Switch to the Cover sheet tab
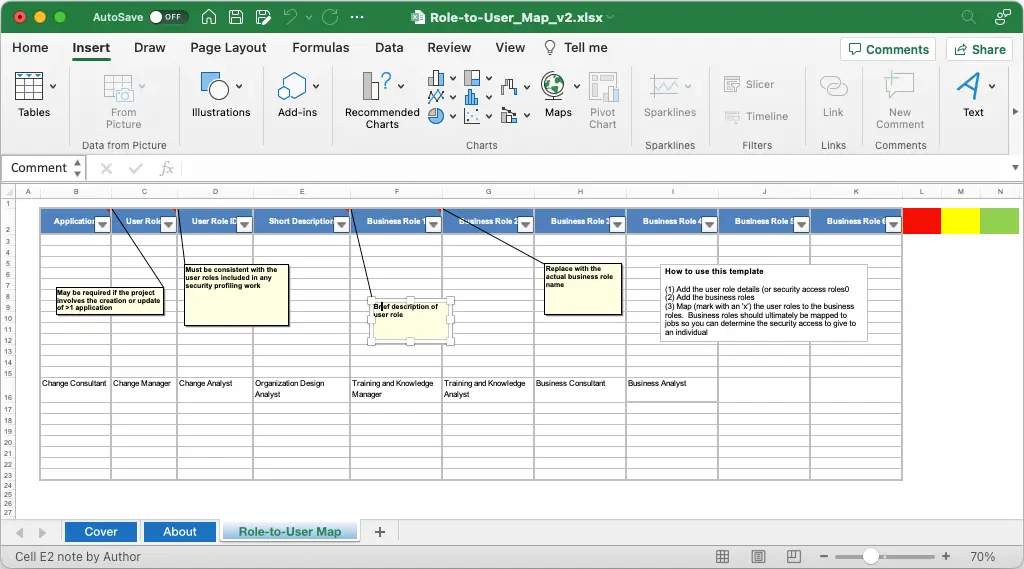 coord(101,532)
